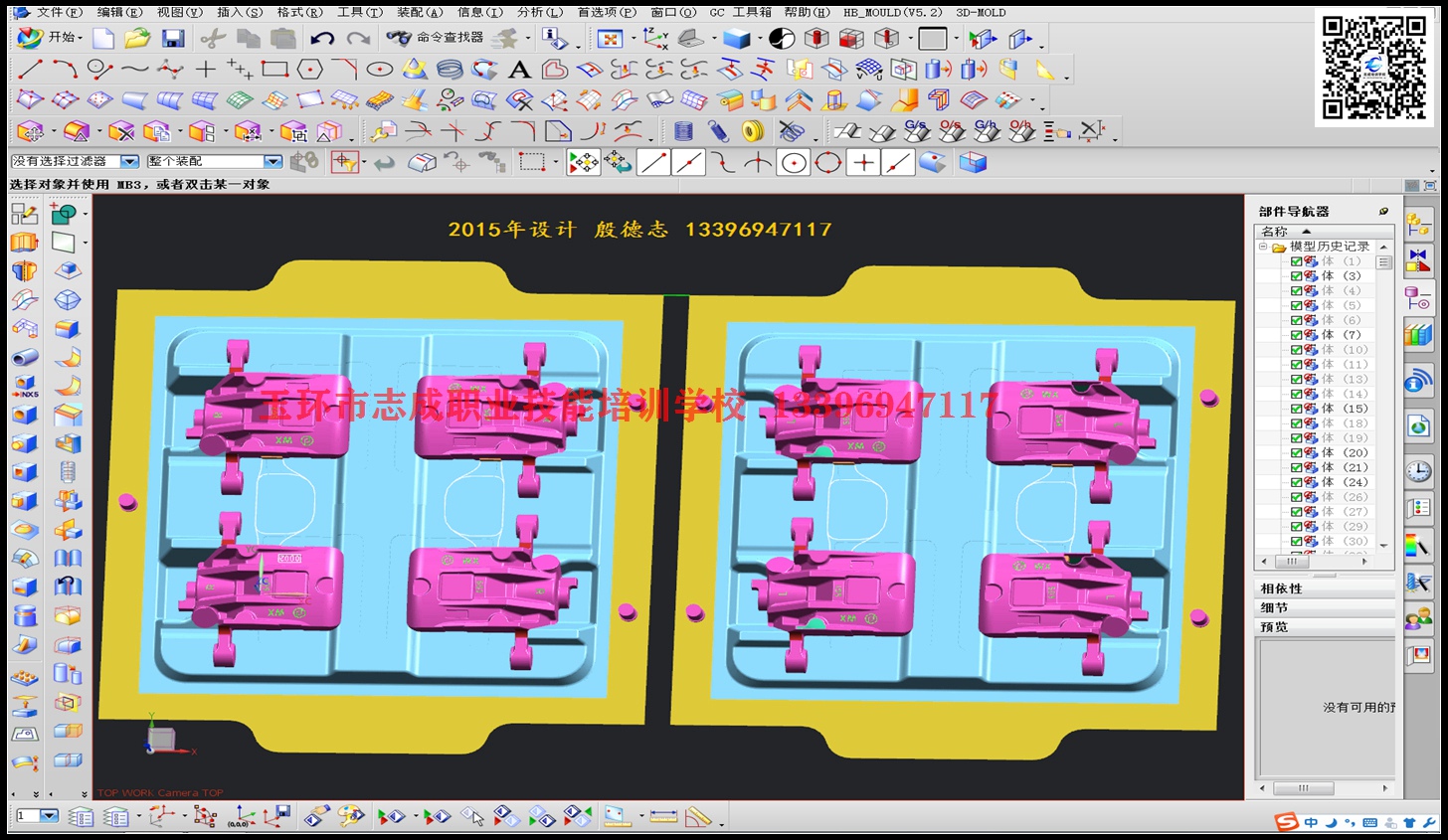
Task: Uncheck the 体 (24) checkbox
Action: [1296, 482]
